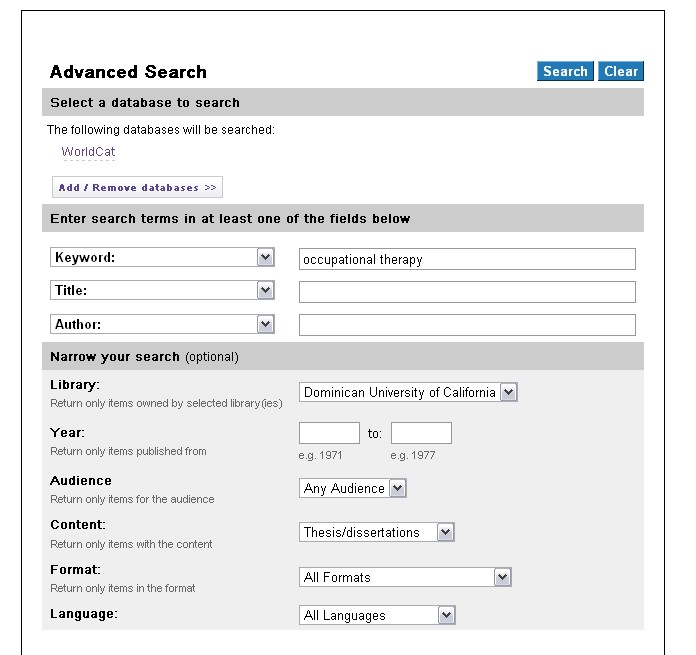696x655 pixels.
Task: Click Add / Remove databases button
Action: 137,187
